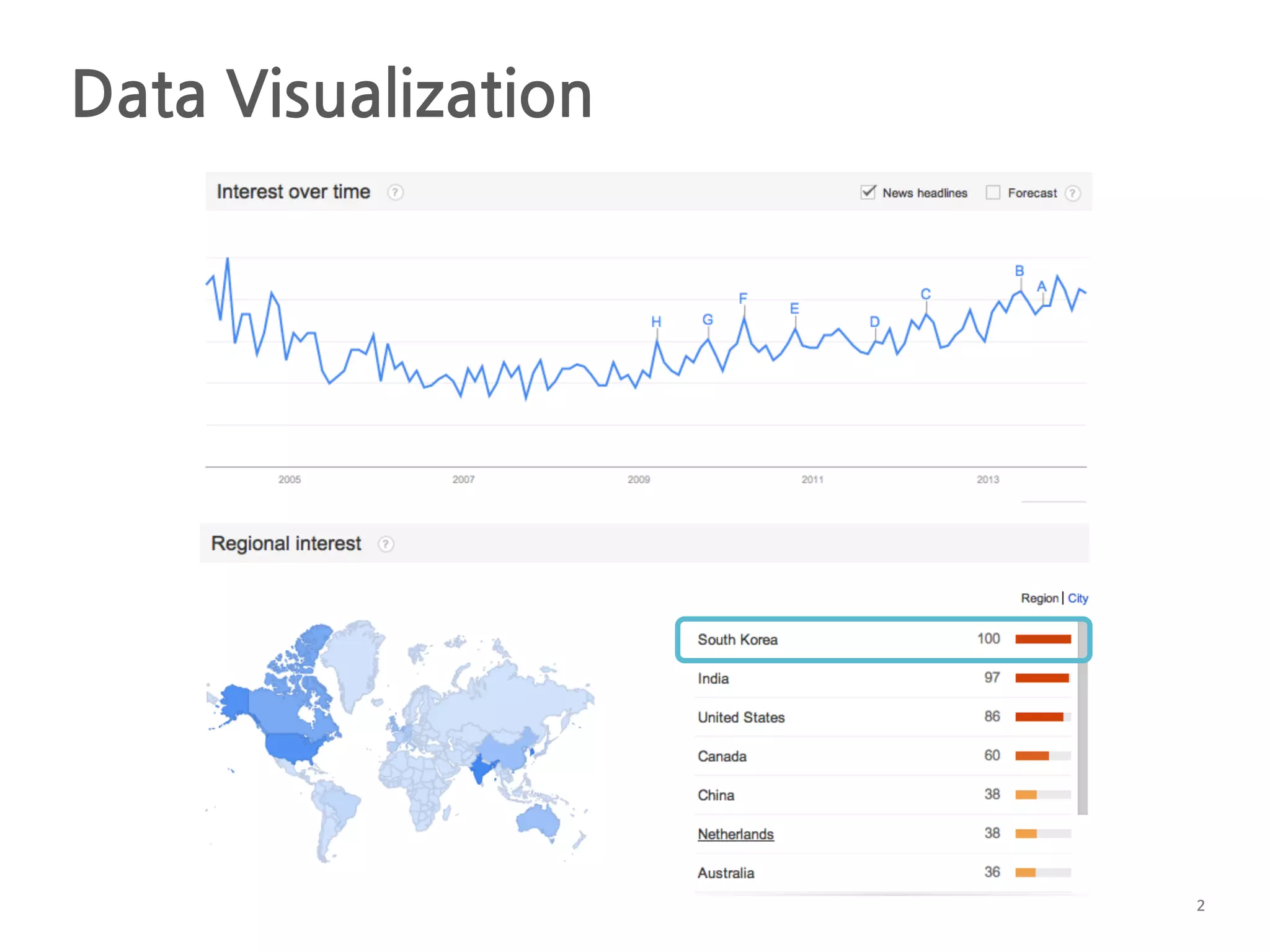Click the United States row
Image resolution: width=1270 pixels, height=952 pixels.
pyautogui.click(x=741, y=718)
